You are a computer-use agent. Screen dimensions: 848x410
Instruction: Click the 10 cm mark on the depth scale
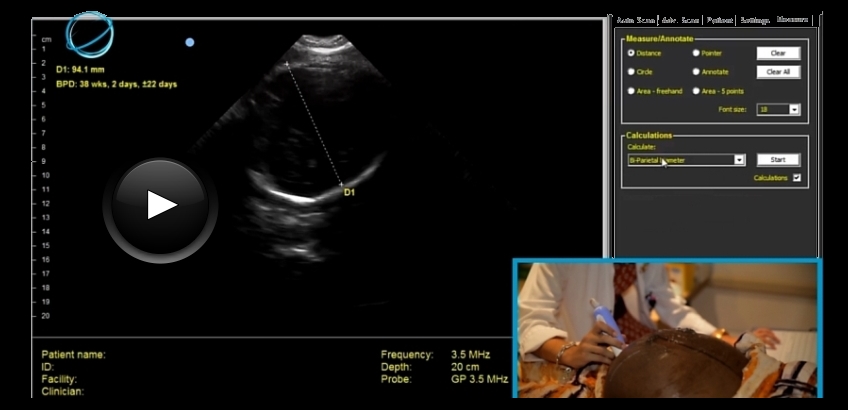tap(45, 175)
